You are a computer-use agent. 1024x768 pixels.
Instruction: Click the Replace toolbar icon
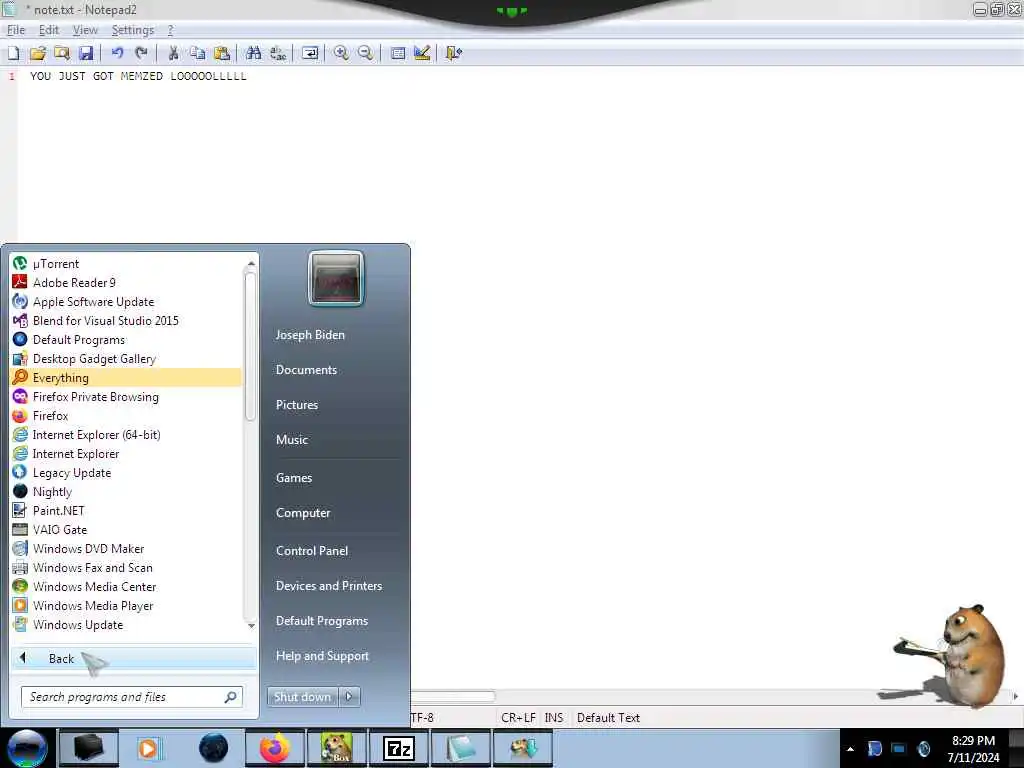click(278, 54)
